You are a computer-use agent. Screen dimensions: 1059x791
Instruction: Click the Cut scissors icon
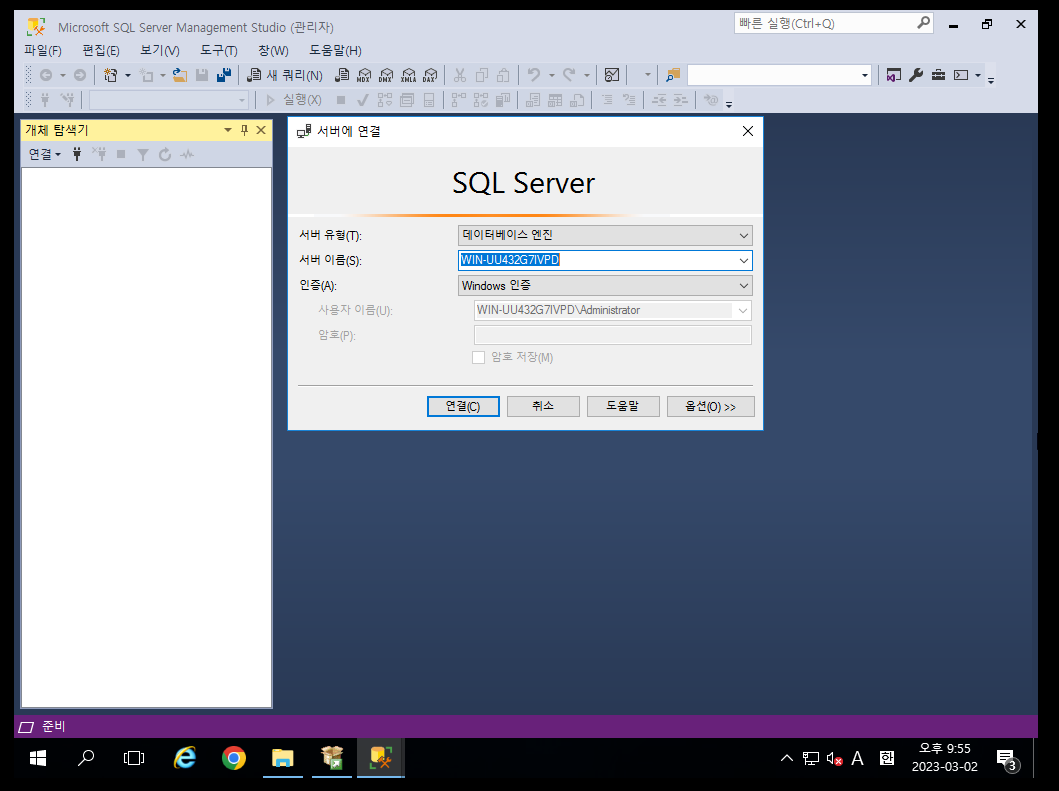click(460, 75)
